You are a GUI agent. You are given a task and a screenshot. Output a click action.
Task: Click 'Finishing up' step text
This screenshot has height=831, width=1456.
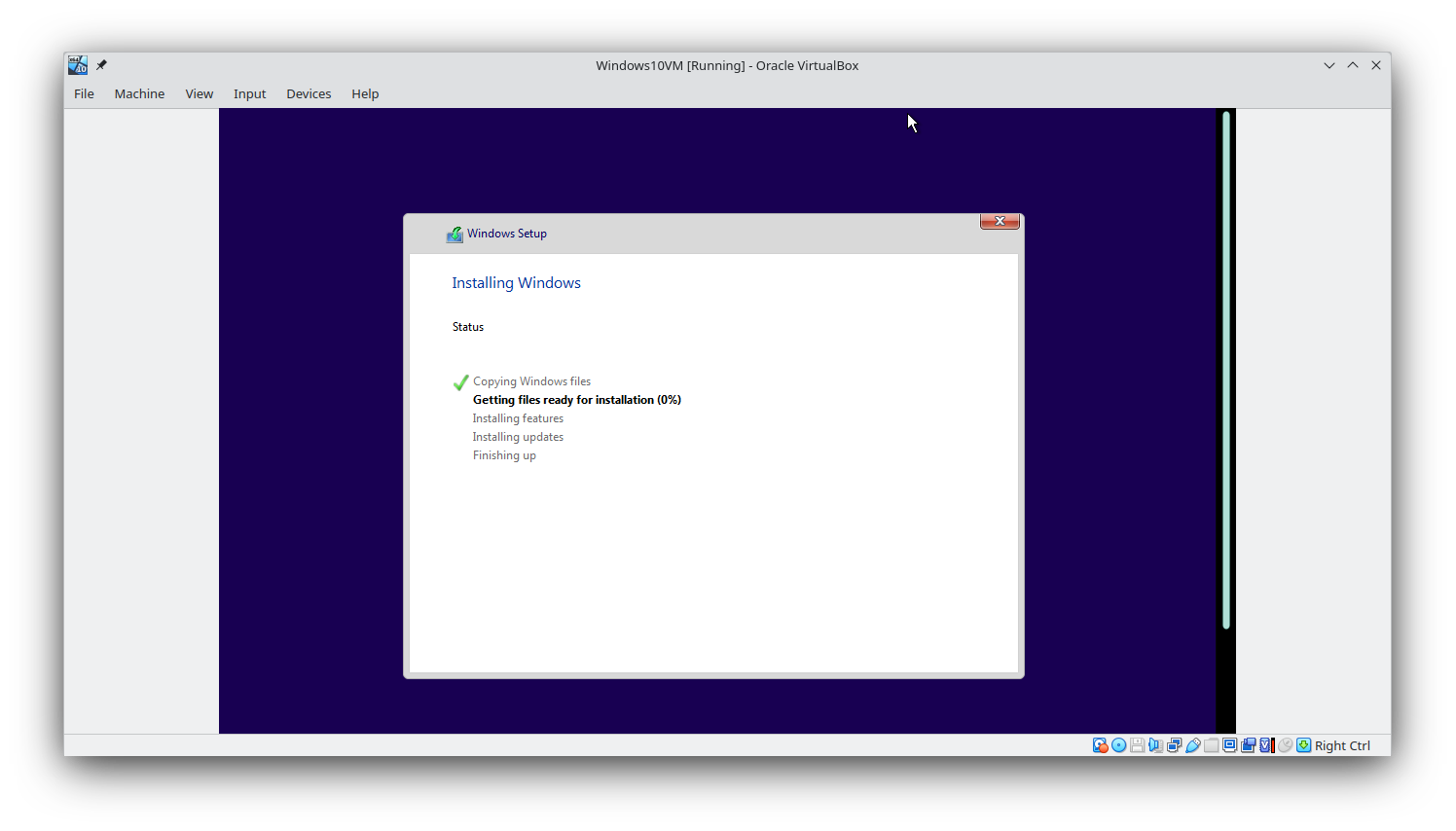tap(504, 455)
